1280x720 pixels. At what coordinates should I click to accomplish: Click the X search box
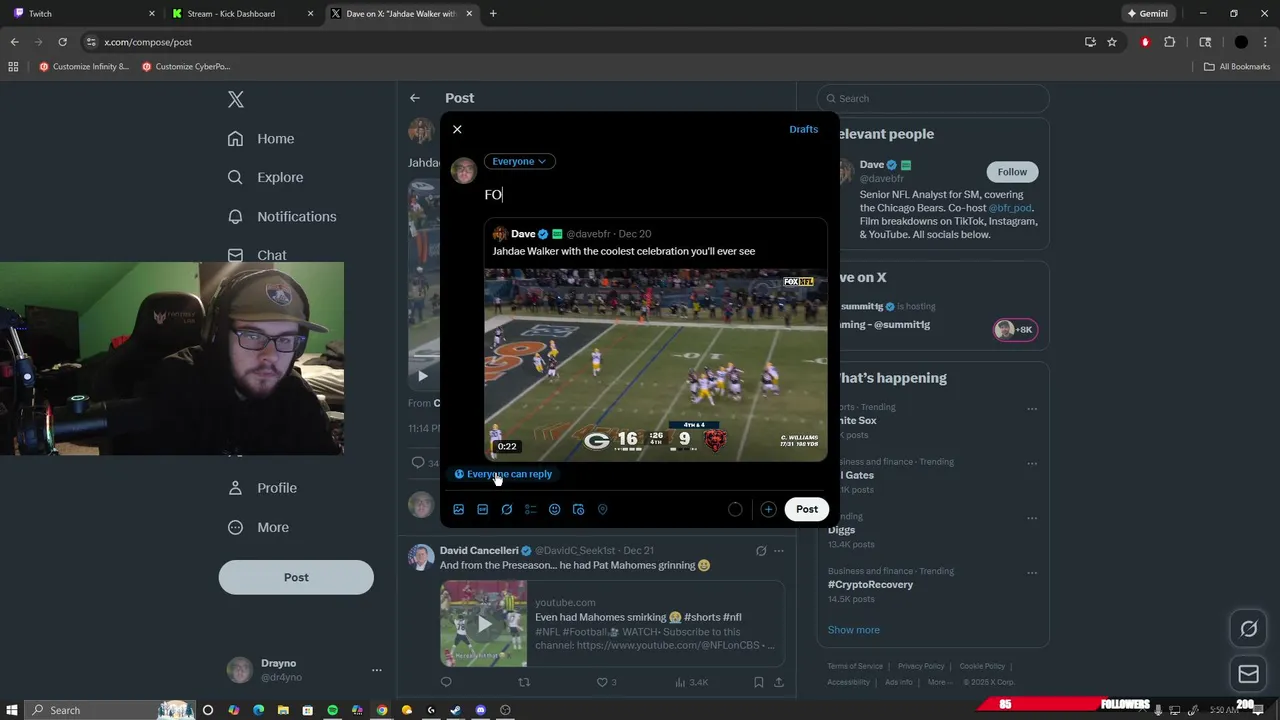click(933, 98)
